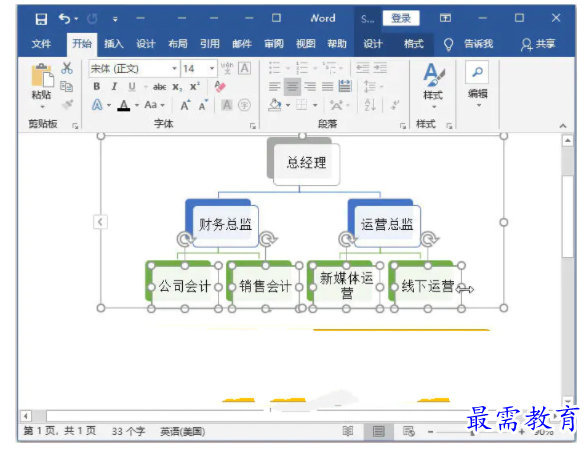
Task: Switch to the 插入 tab
Action: pos(114,44)
